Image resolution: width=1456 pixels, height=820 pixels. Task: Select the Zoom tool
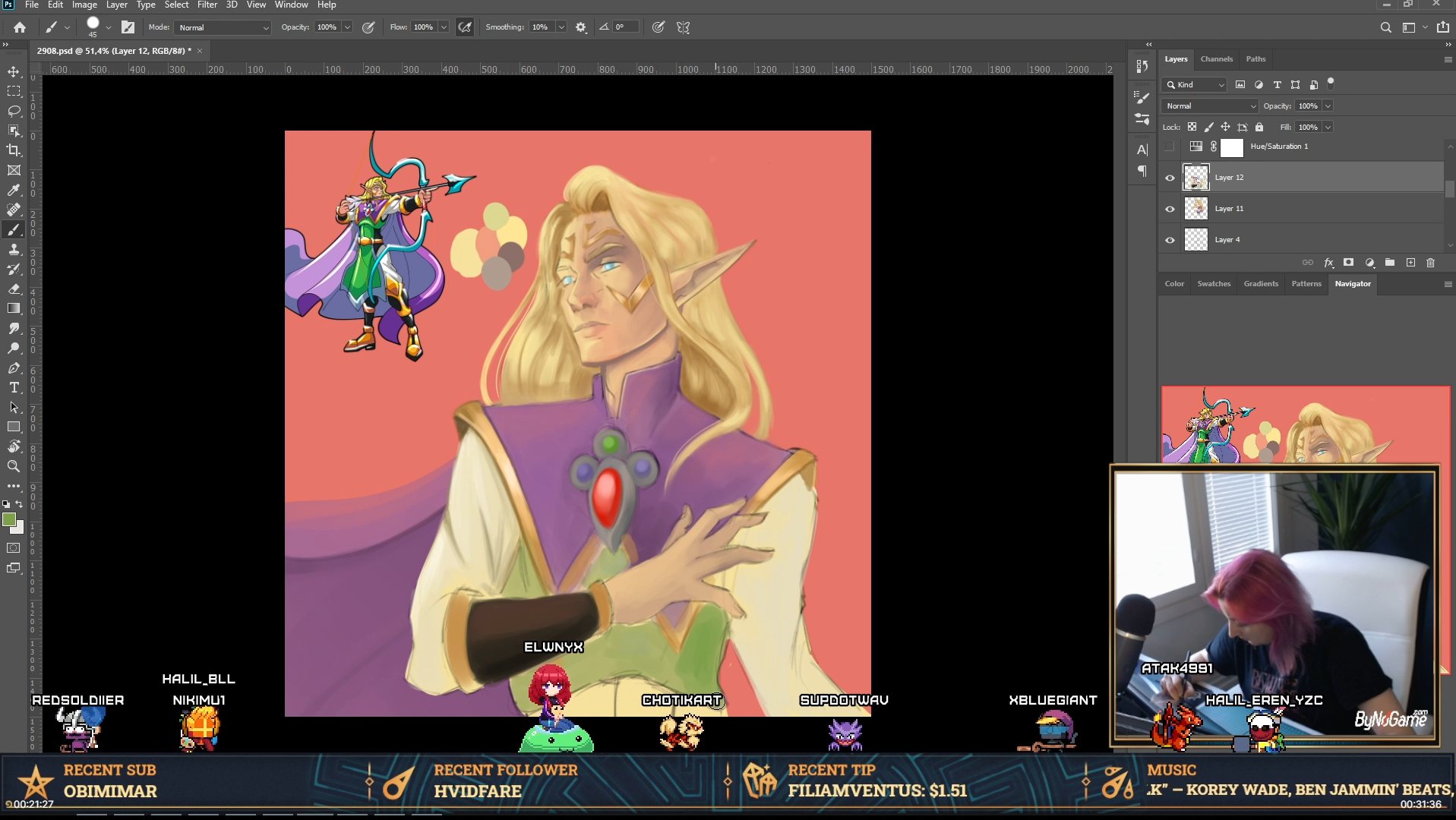point(14,466)
